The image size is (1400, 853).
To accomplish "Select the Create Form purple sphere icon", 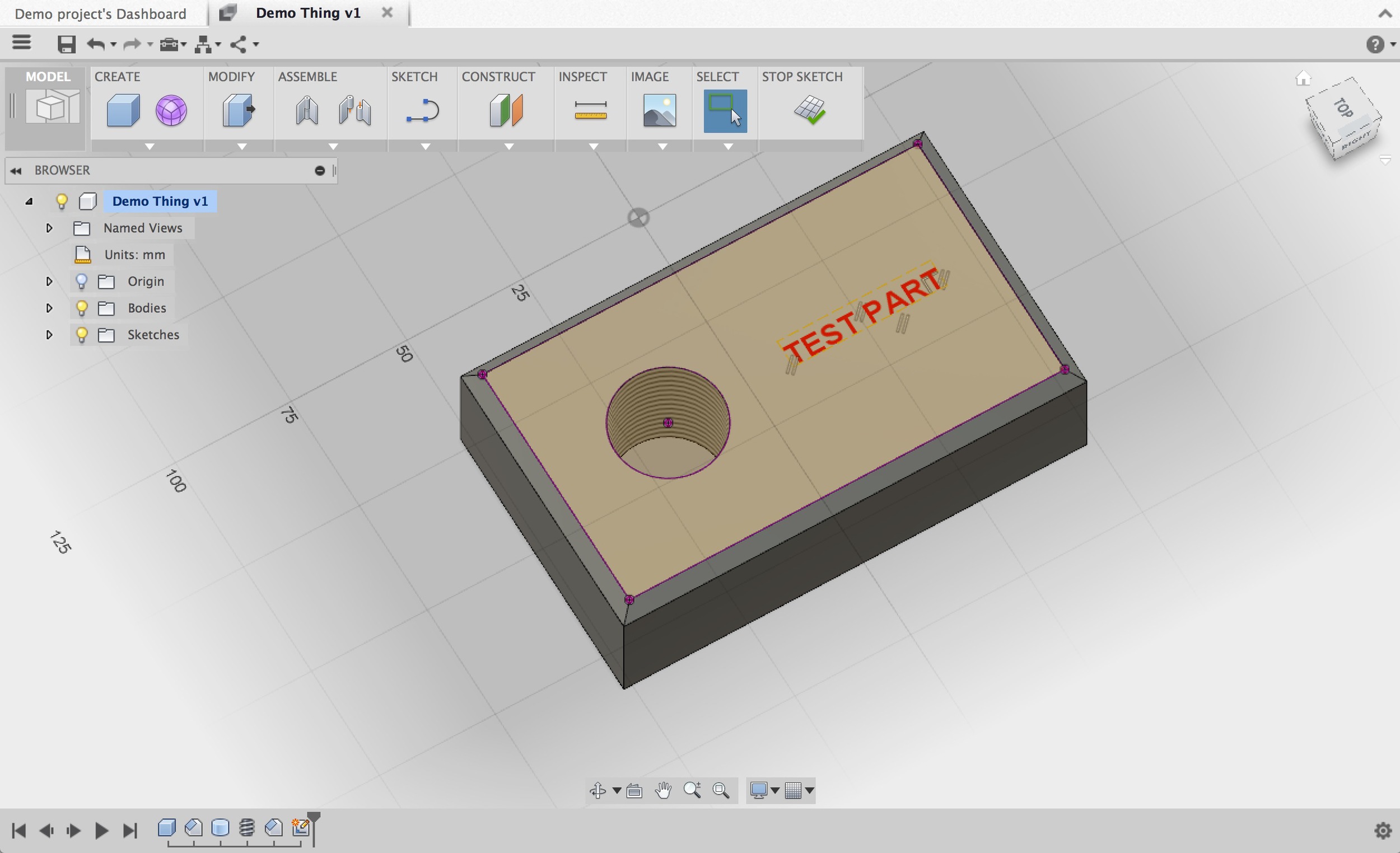I will click(x=171, y=110).
